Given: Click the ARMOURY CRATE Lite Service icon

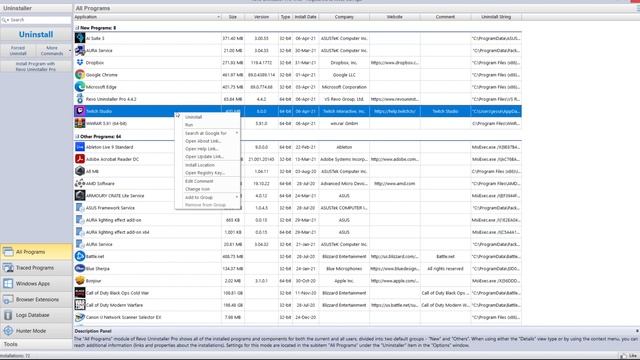Looking at the screenshot, I should pos(80,196).
